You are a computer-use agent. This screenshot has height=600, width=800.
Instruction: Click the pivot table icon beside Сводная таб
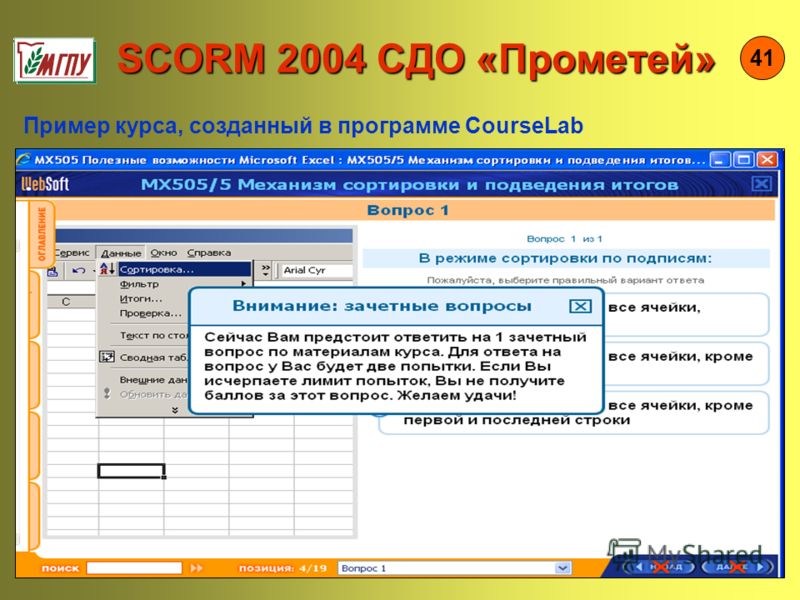point(107,357)
